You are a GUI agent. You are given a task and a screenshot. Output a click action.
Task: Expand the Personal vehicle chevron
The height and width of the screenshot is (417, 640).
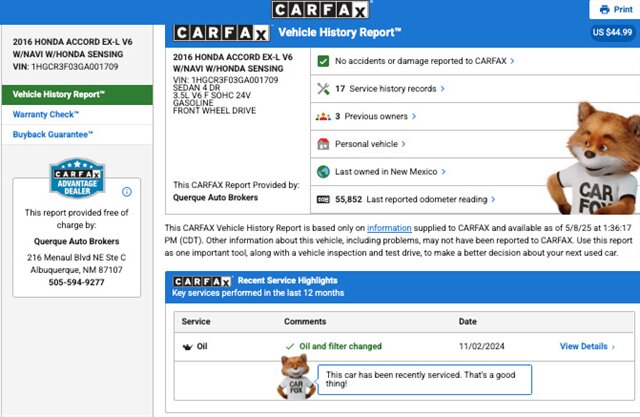pos(403,144)
